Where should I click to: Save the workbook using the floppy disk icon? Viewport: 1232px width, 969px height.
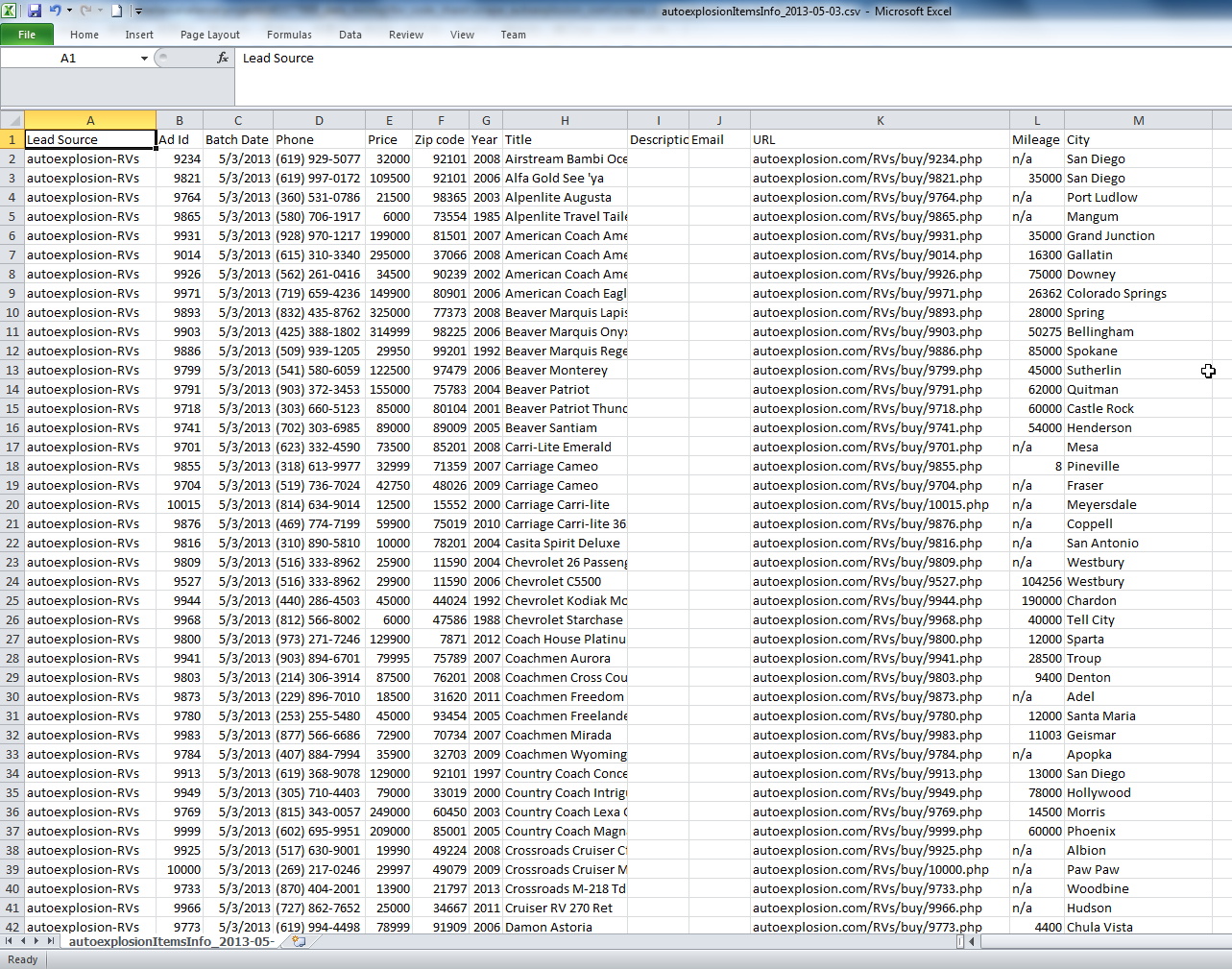pyautogui.click(x=35, y=11)
